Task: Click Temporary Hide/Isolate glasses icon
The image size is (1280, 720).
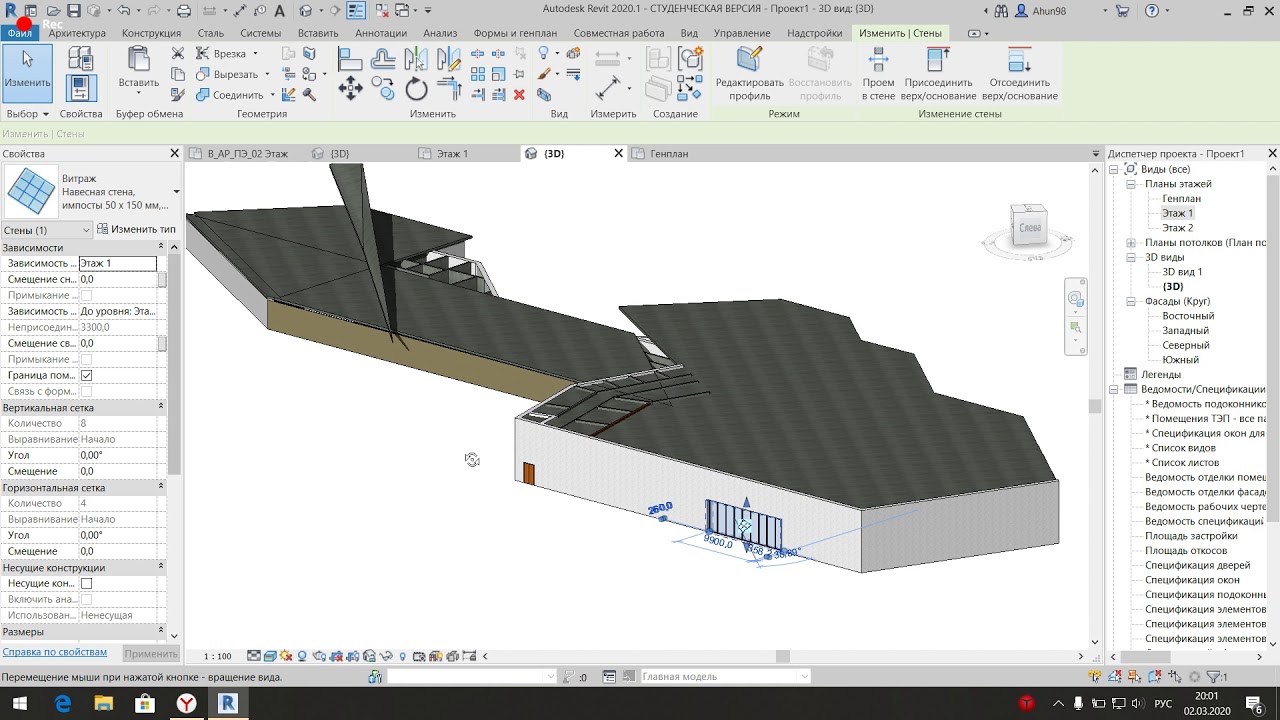Action: [x=386, y=656]
